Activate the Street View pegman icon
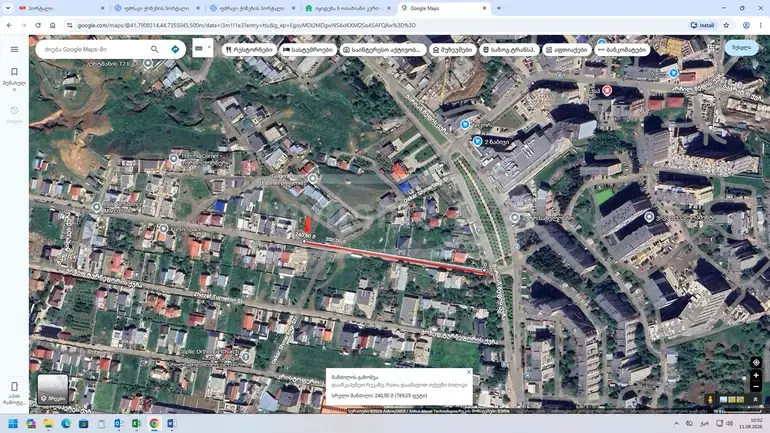The height and width of the screenshot is (433, 770). click(x=710, y=400)
